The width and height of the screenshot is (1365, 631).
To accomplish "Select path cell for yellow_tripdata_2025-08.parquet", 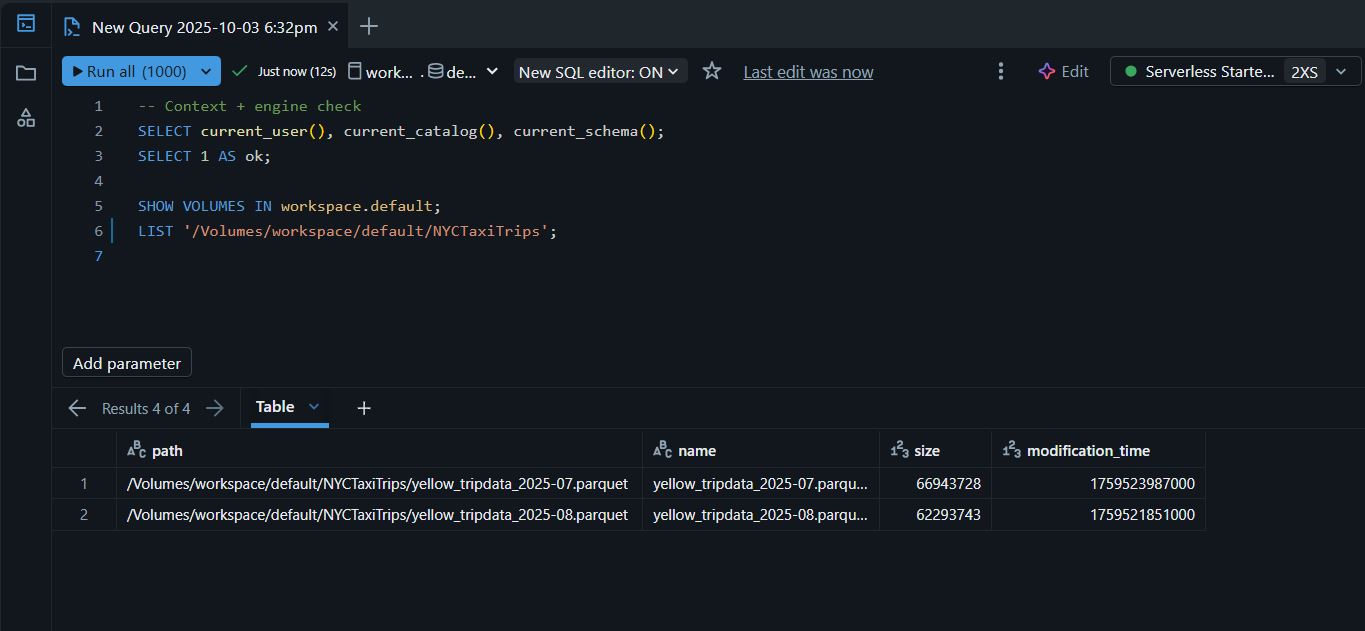I will click(379, 515).
